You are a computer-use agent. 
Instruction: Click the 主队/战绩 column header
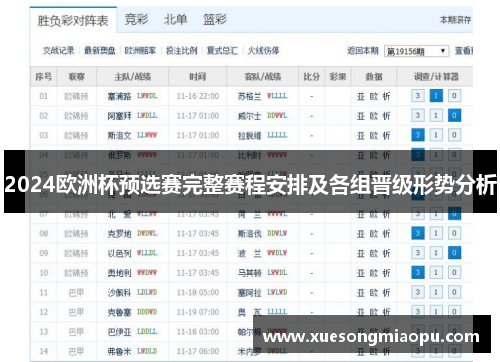(x=133, y=77)
